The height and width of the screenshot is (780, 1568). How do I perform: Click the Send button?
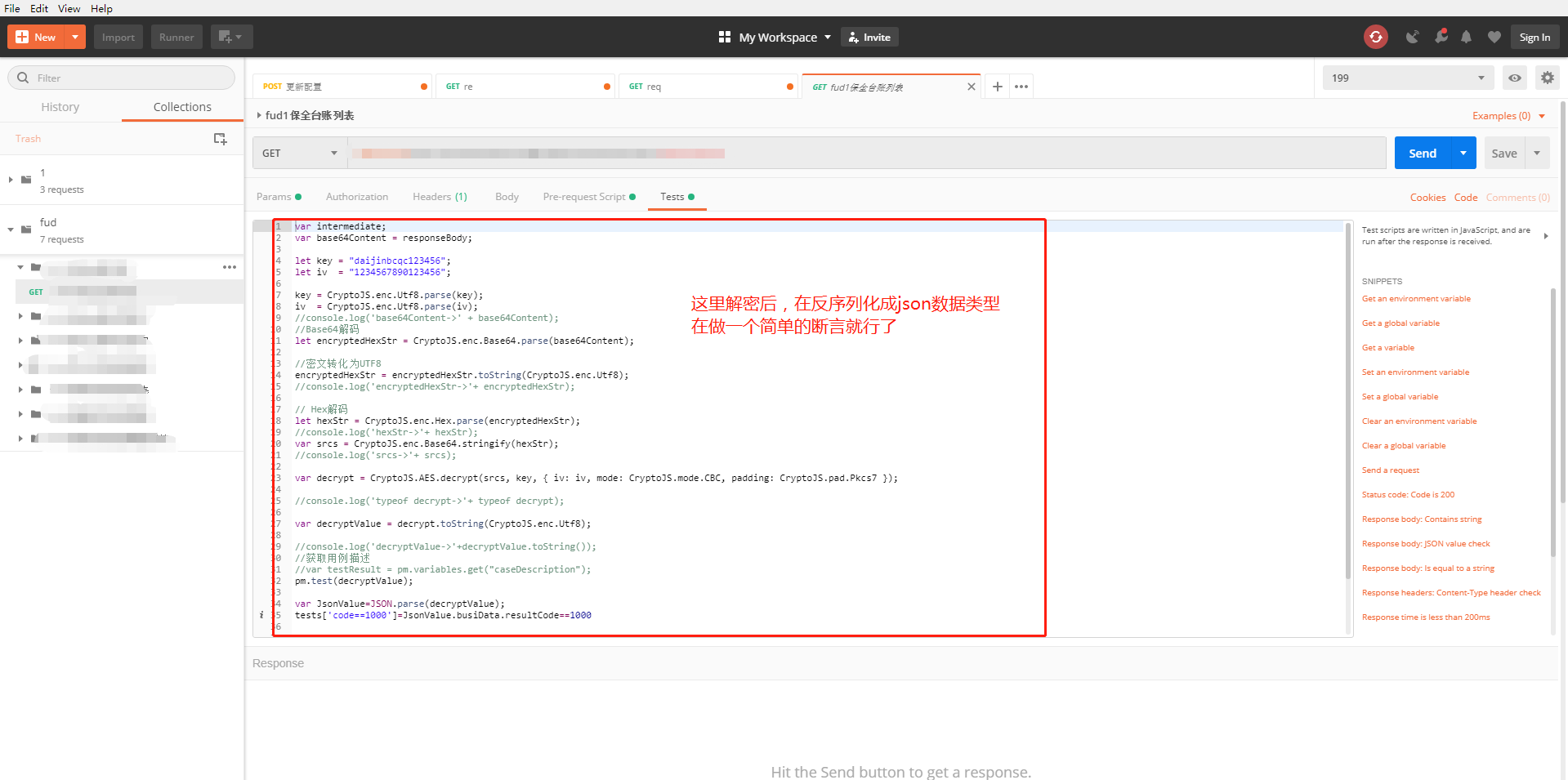tap(1423, 153)
